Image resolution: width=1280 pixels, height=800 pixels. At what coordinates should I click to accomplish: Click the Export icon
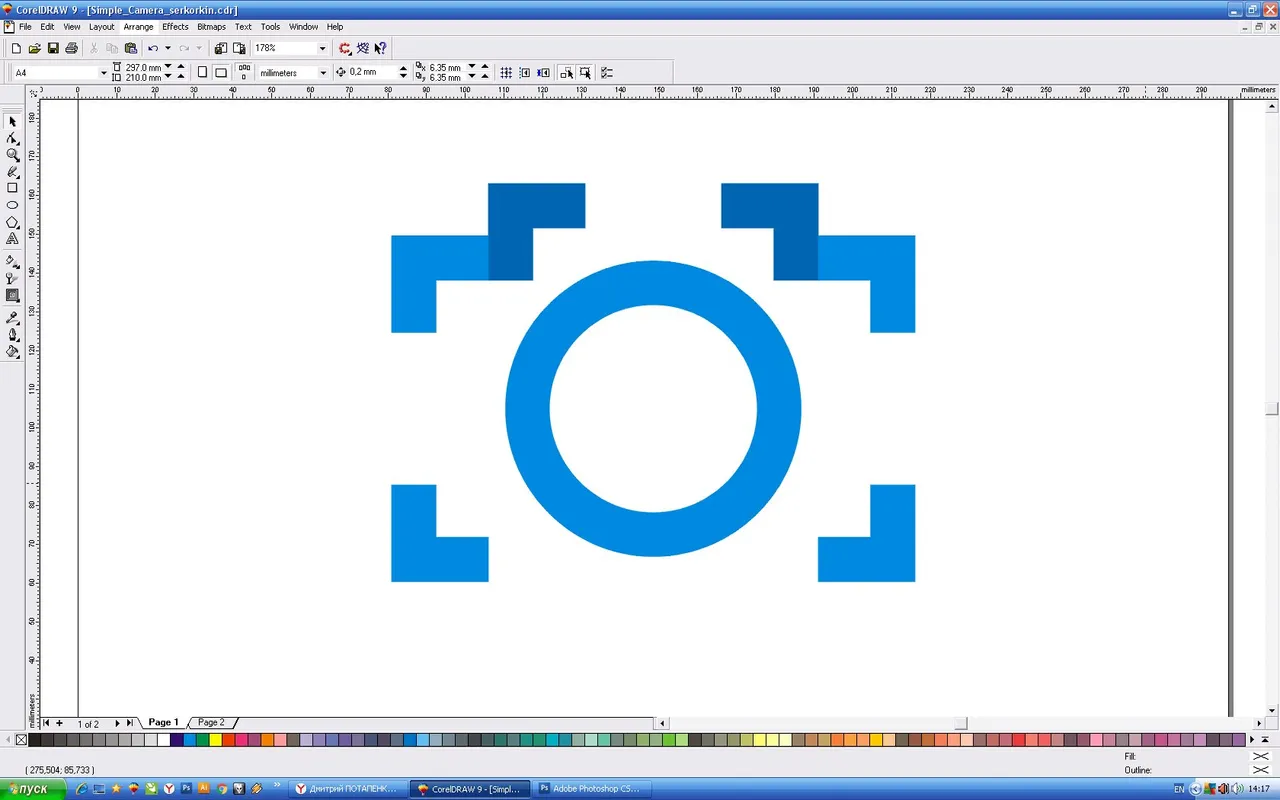click(239, 48)
